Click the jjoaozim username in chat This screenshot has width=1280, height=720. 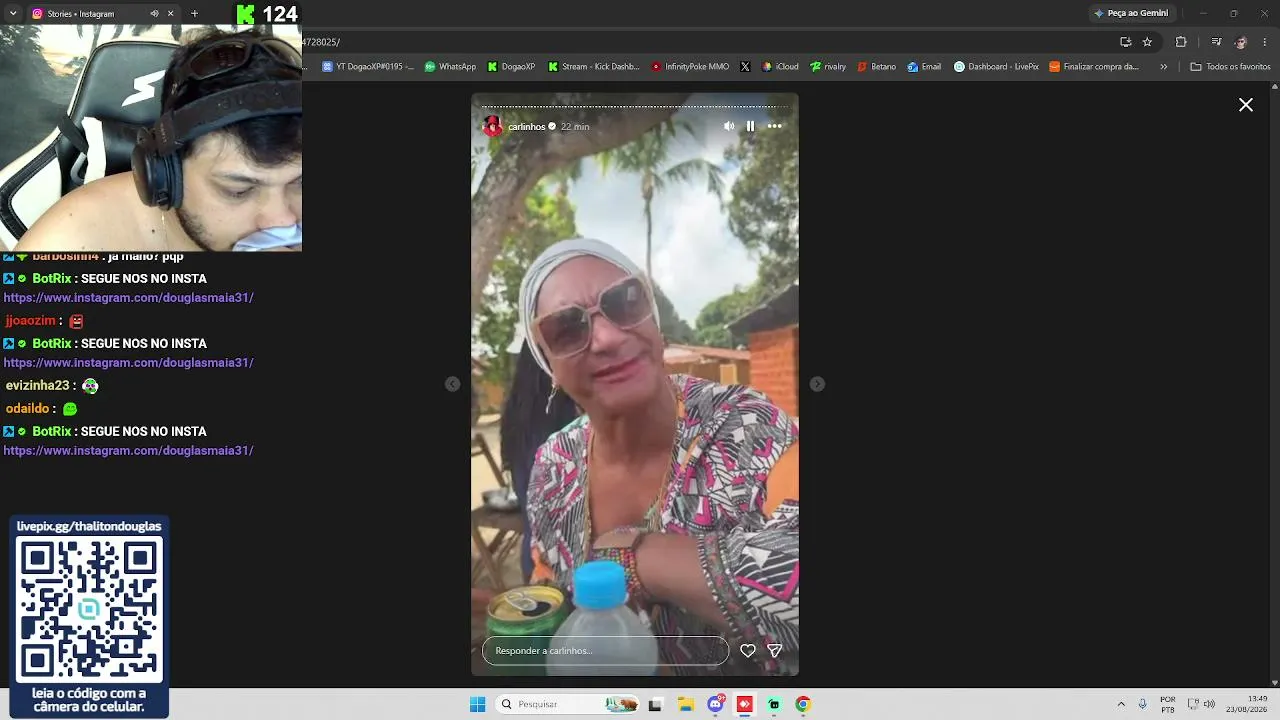tap(30, 321)
